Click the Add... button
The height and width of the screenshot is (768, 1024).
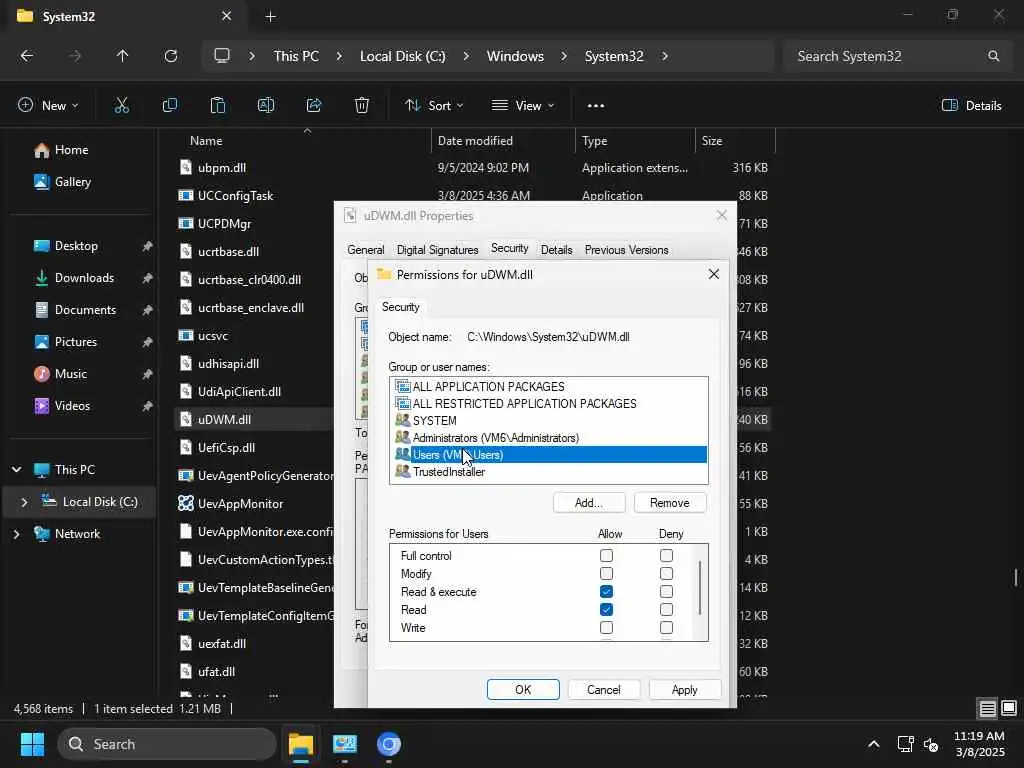click(588, 503)
